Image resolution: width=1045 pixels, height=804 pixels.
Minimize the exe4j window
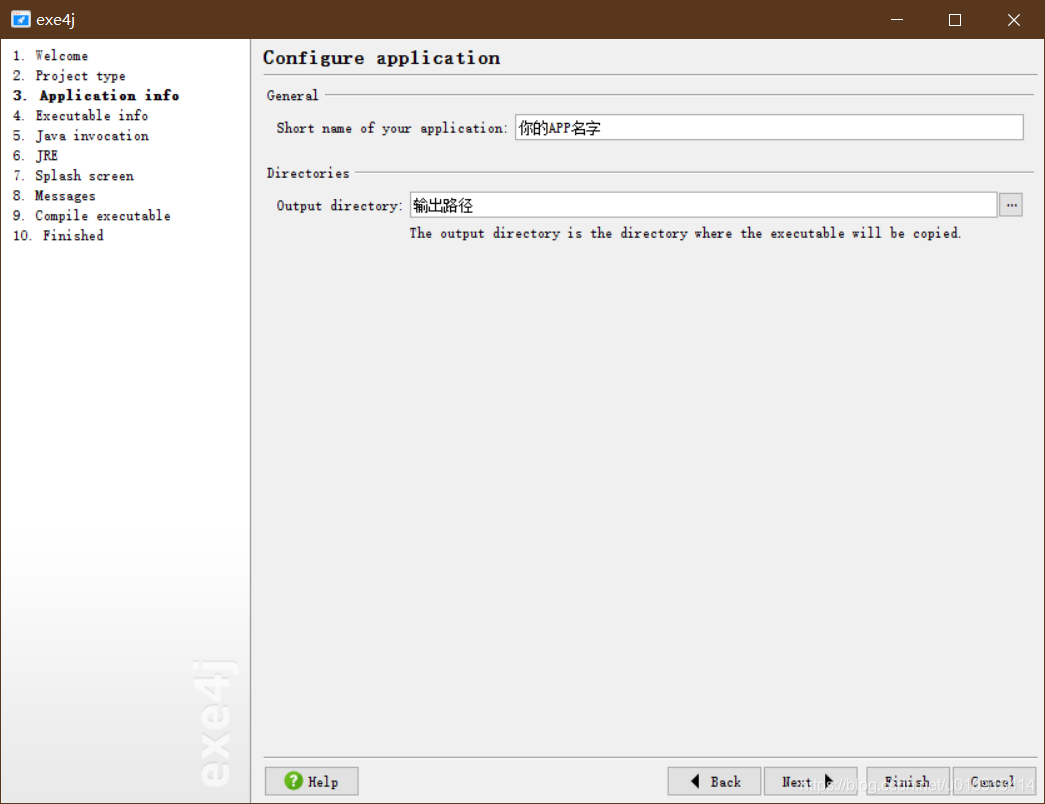pyautogui.click(x=897, y=19)
